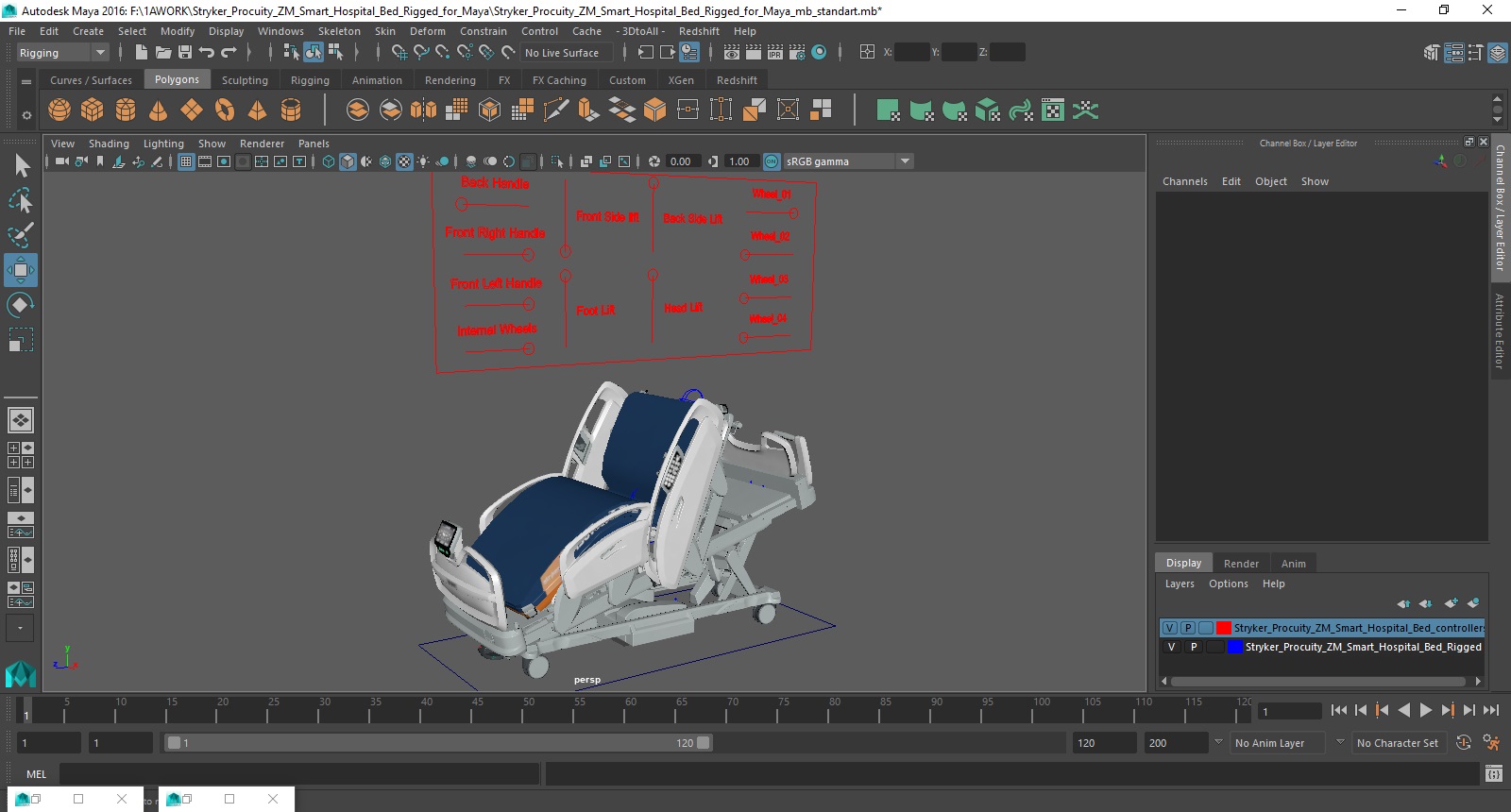Image resolution: width=1511 pixels, height=812 pixels.
Task: Expand the toolbox more-layouts arrow button
Action: [21, 628]
